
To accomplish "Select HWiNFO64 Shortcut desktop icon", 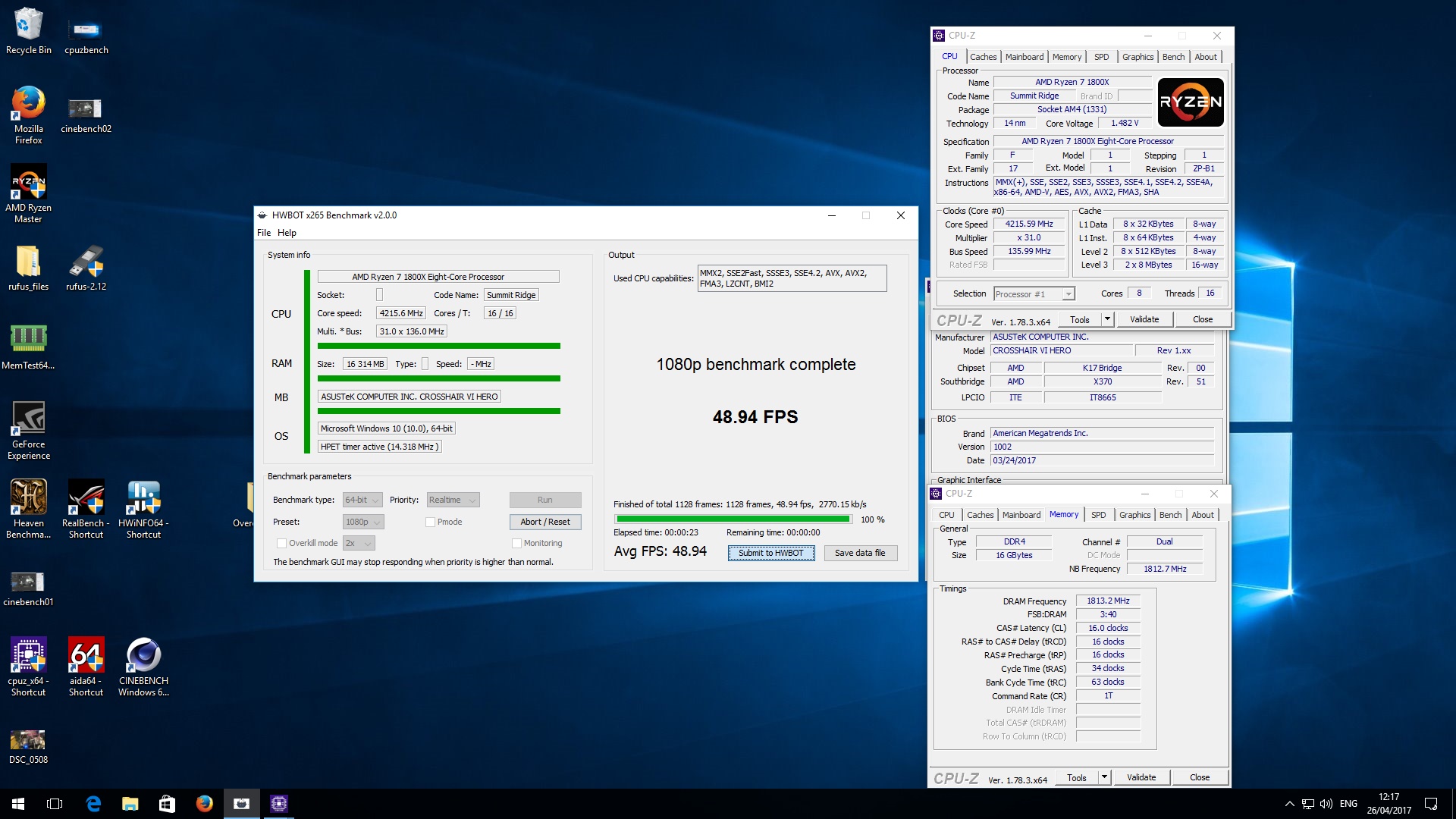I will pos(143,510).
